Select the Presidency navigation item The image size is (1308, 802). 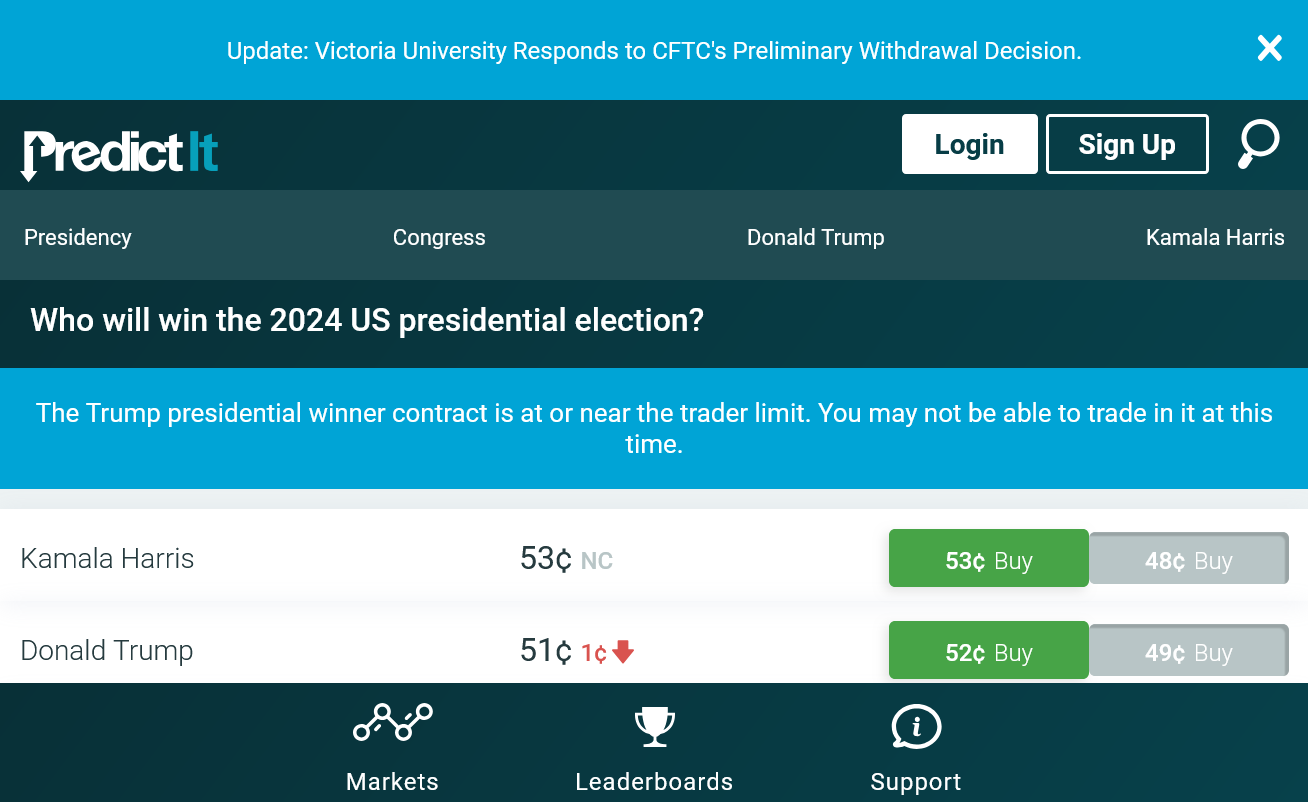(78, 237)
